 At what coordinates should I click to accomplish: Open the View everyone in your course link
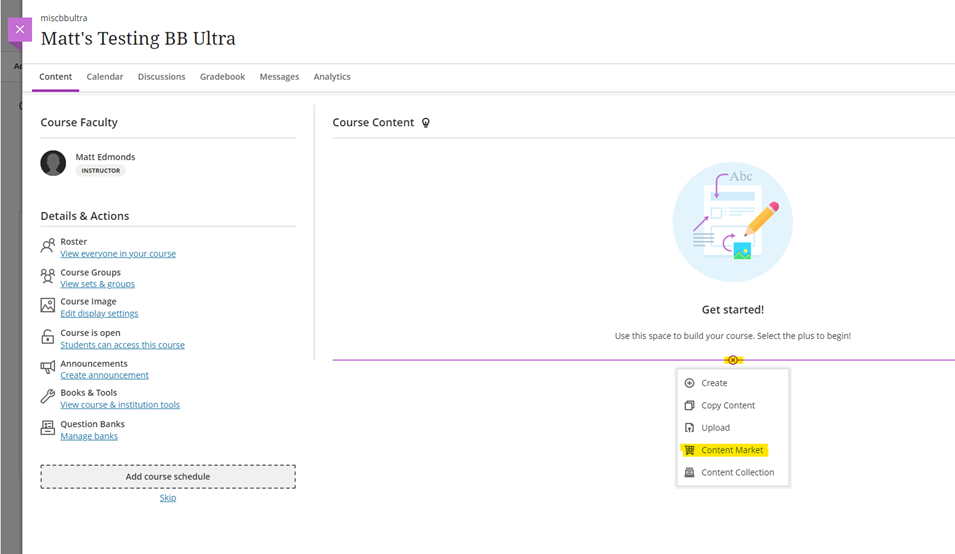118,254
